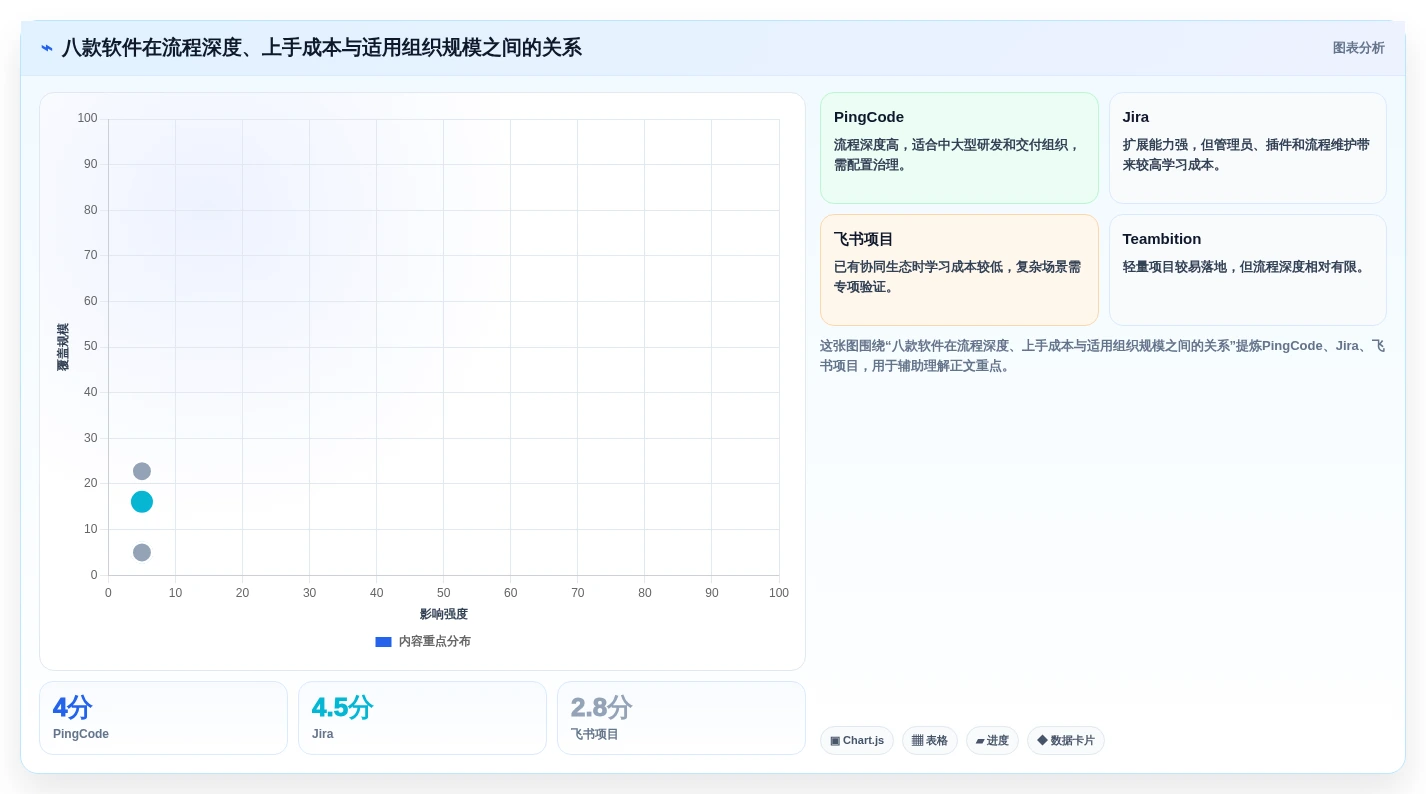Open the Teambition description card
This screenshot has height=794, width=1426.
pyautogui.click(x=1247, y=270)
